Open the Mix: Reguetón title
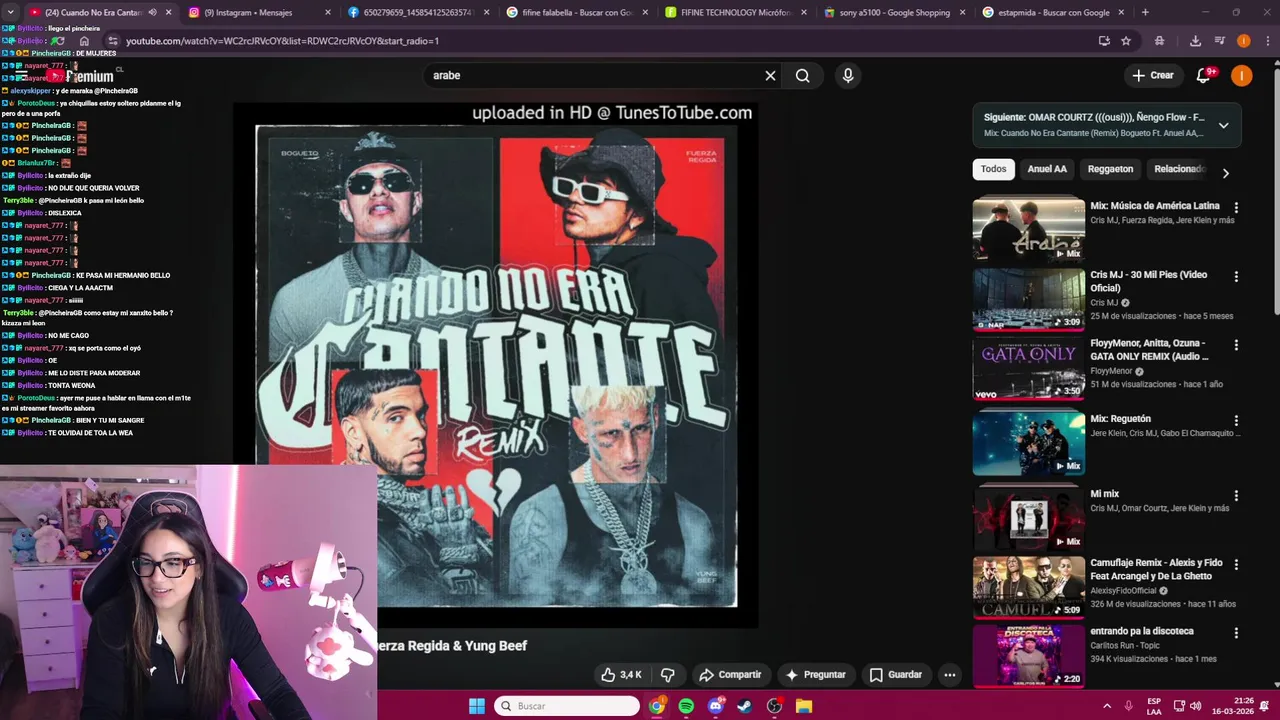The width and height of the screenshot is (1280, 720). tap(1120, 419)
